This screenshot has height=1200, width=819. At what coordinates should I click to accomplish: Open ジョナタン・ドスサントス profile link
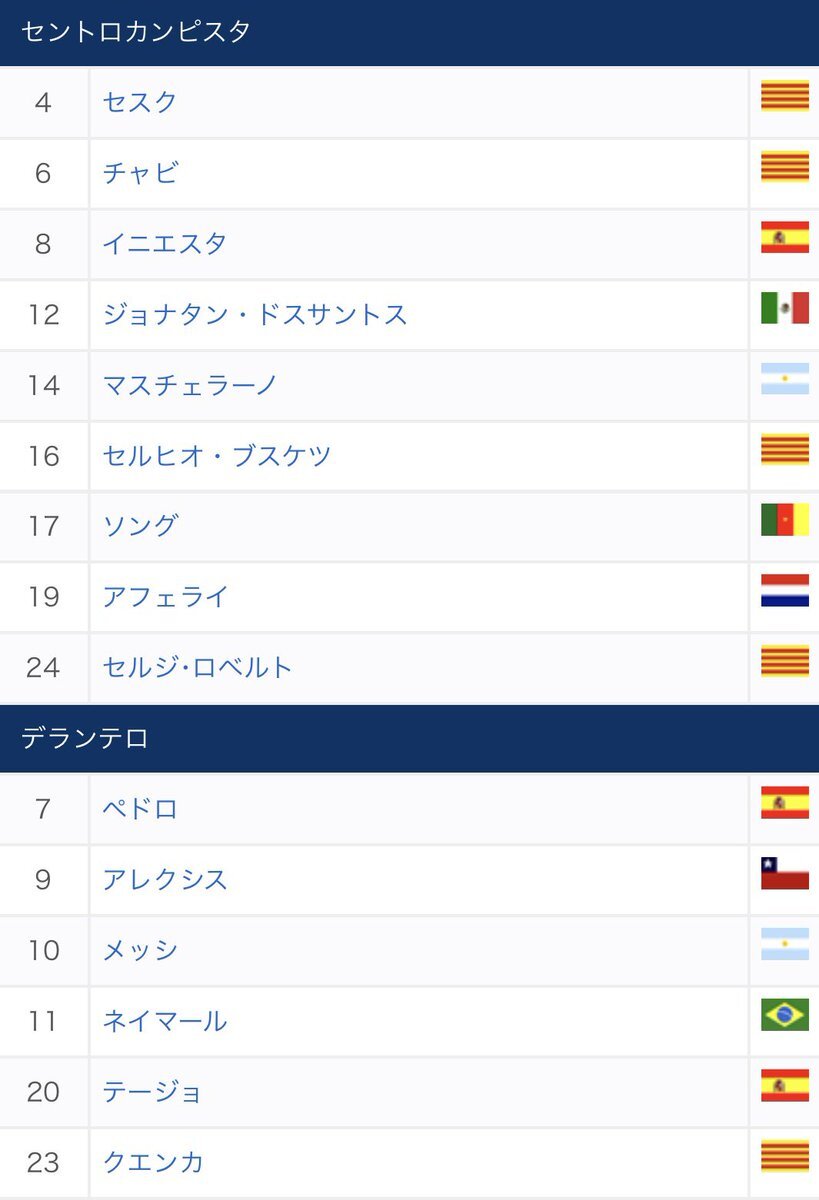click(x=255, y=315)
